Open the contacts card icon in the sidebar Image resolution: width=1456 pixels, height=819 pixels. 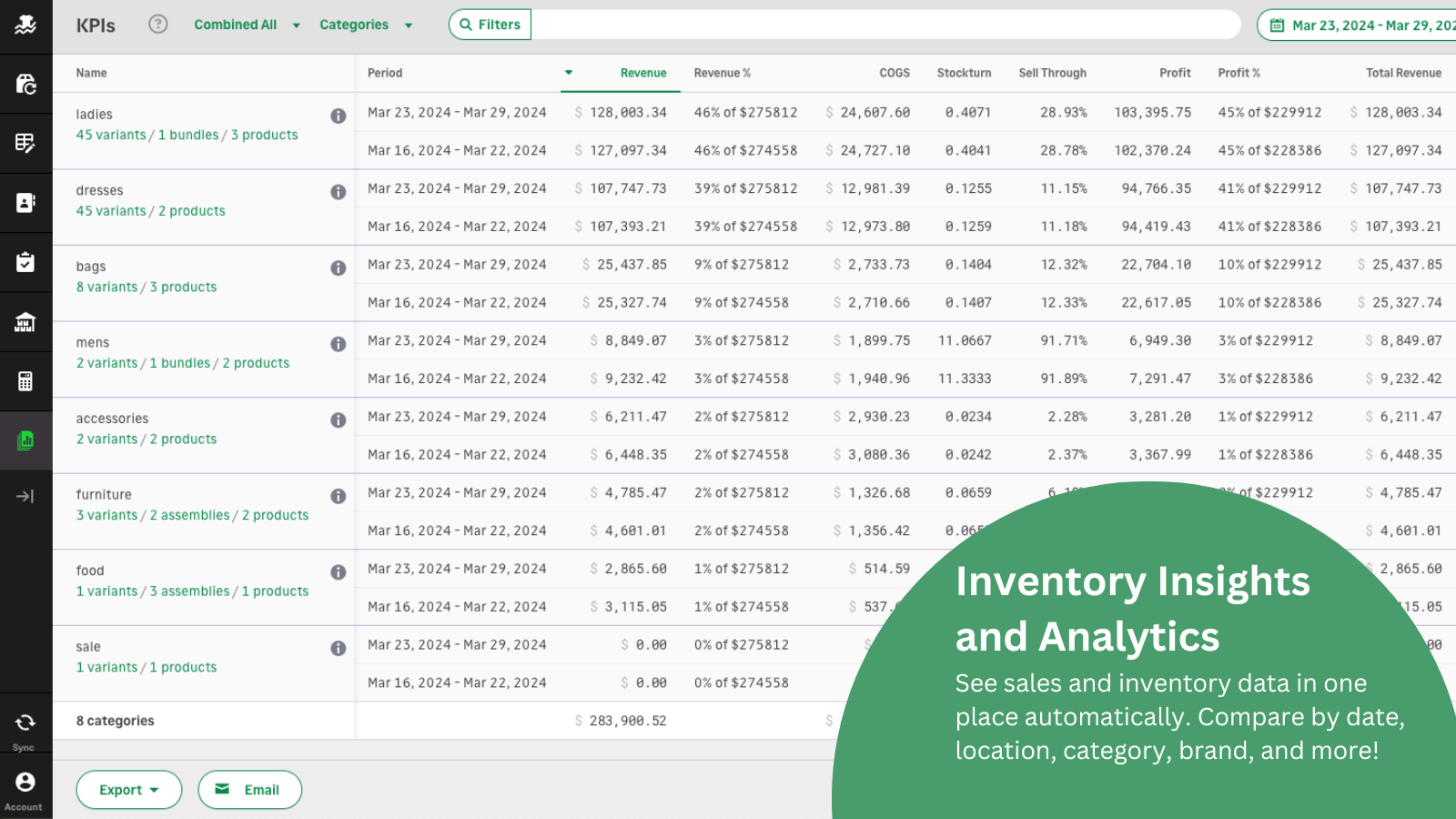[25, 203]
